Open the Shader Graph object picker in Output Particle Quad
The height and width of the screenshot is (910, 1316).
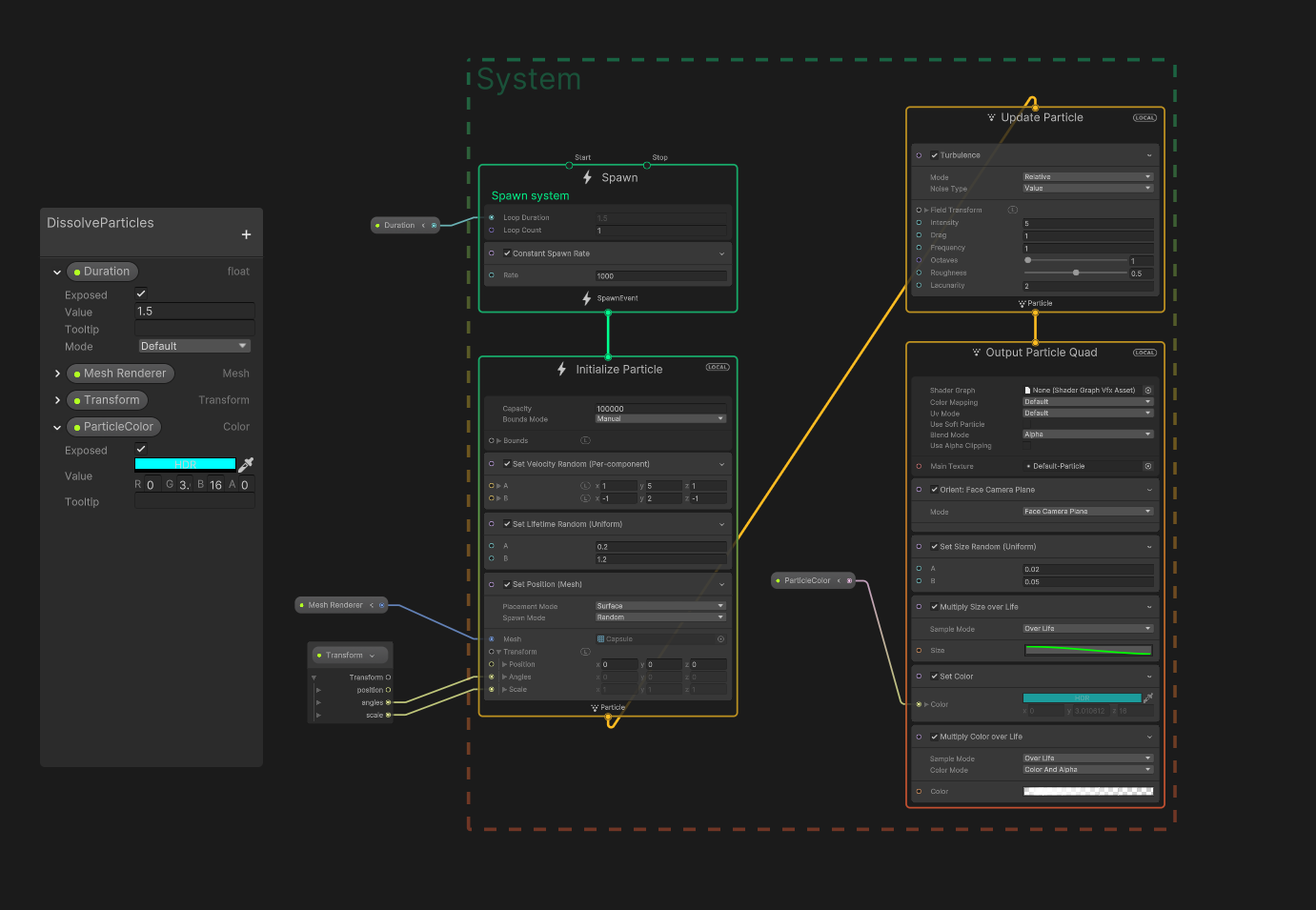[1146, 391]
